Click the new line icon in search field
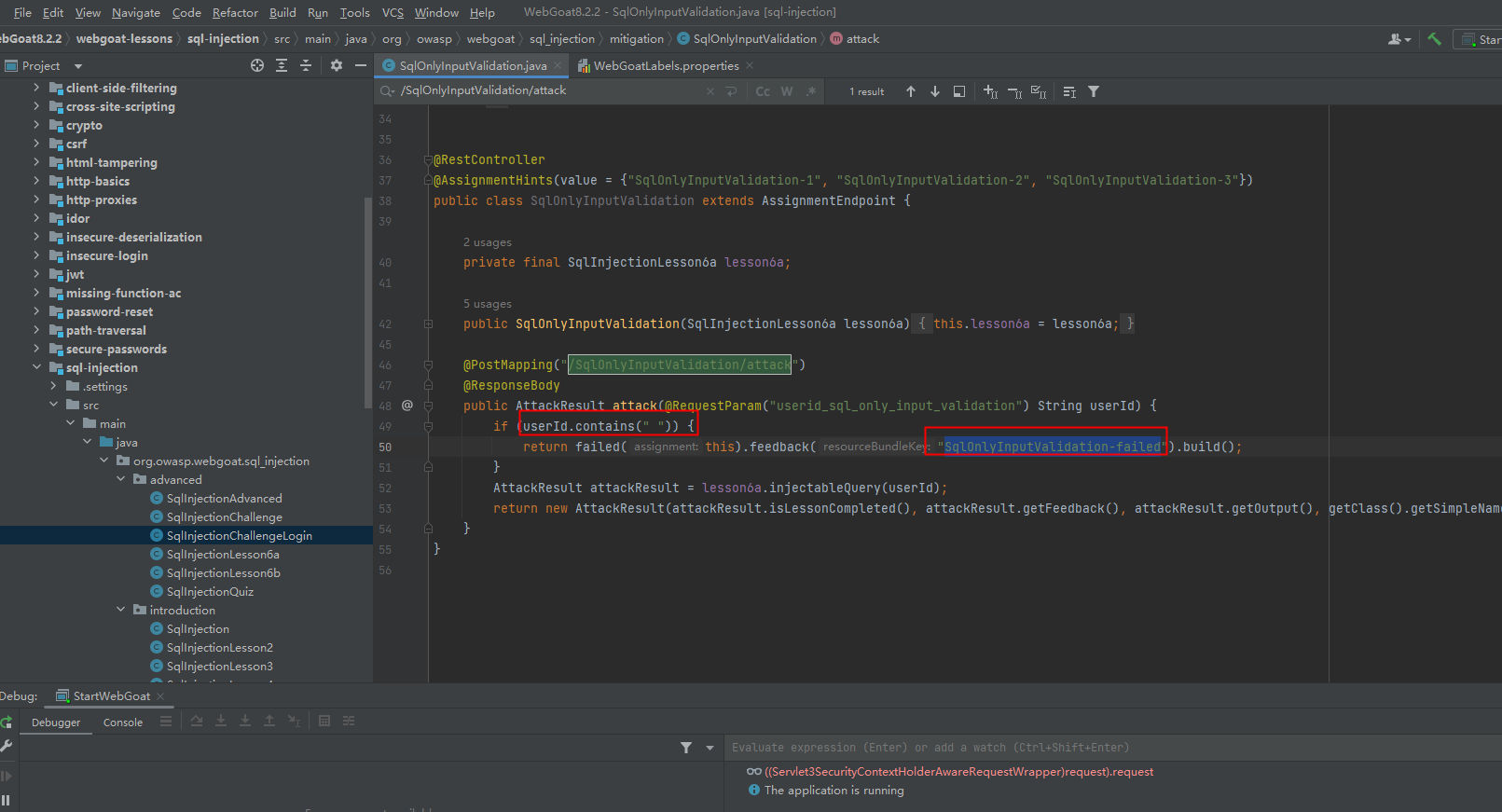The image size is (1502, 812). [732, 91]
